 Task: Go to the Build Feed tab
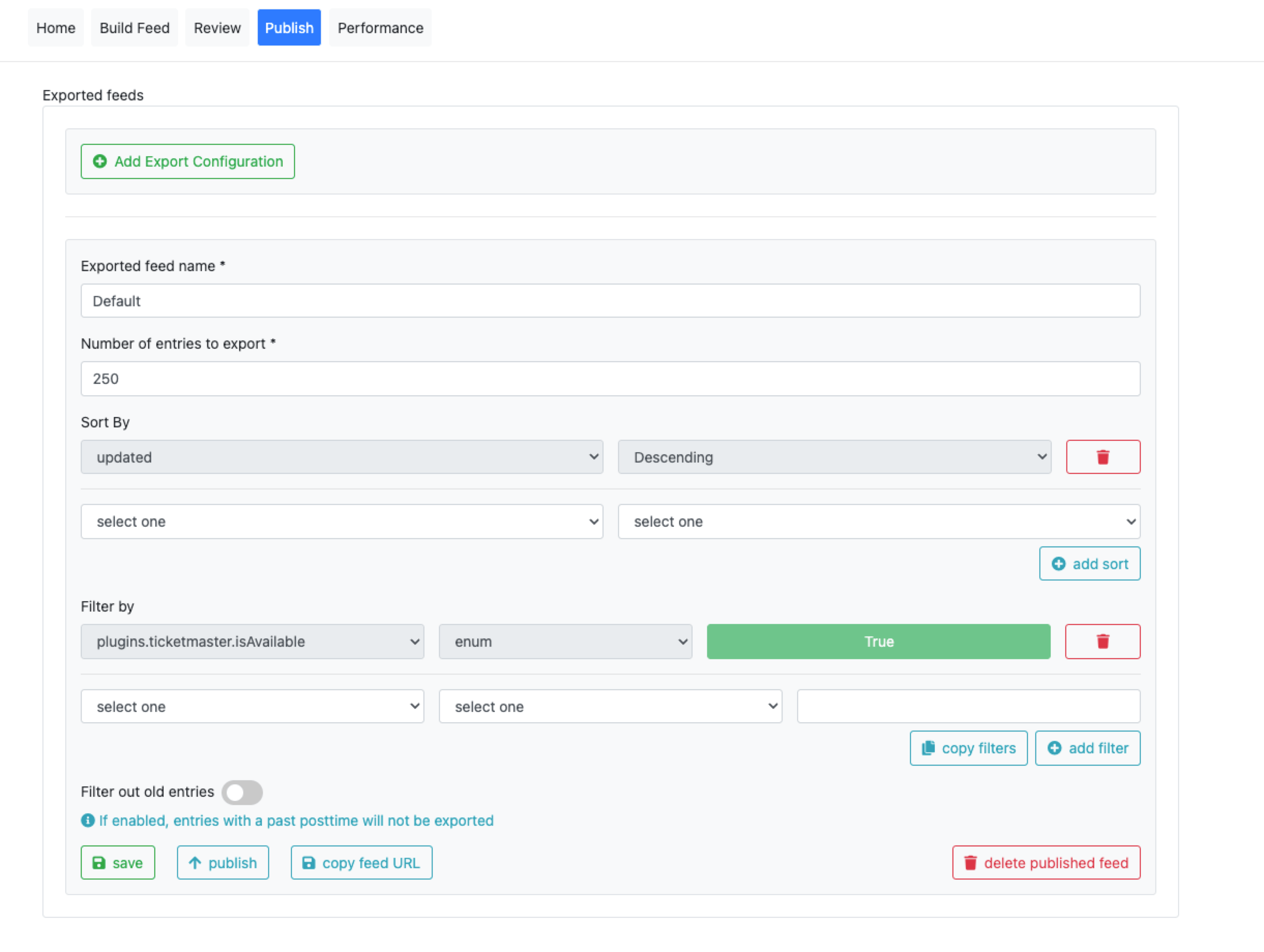coord(134,28)
